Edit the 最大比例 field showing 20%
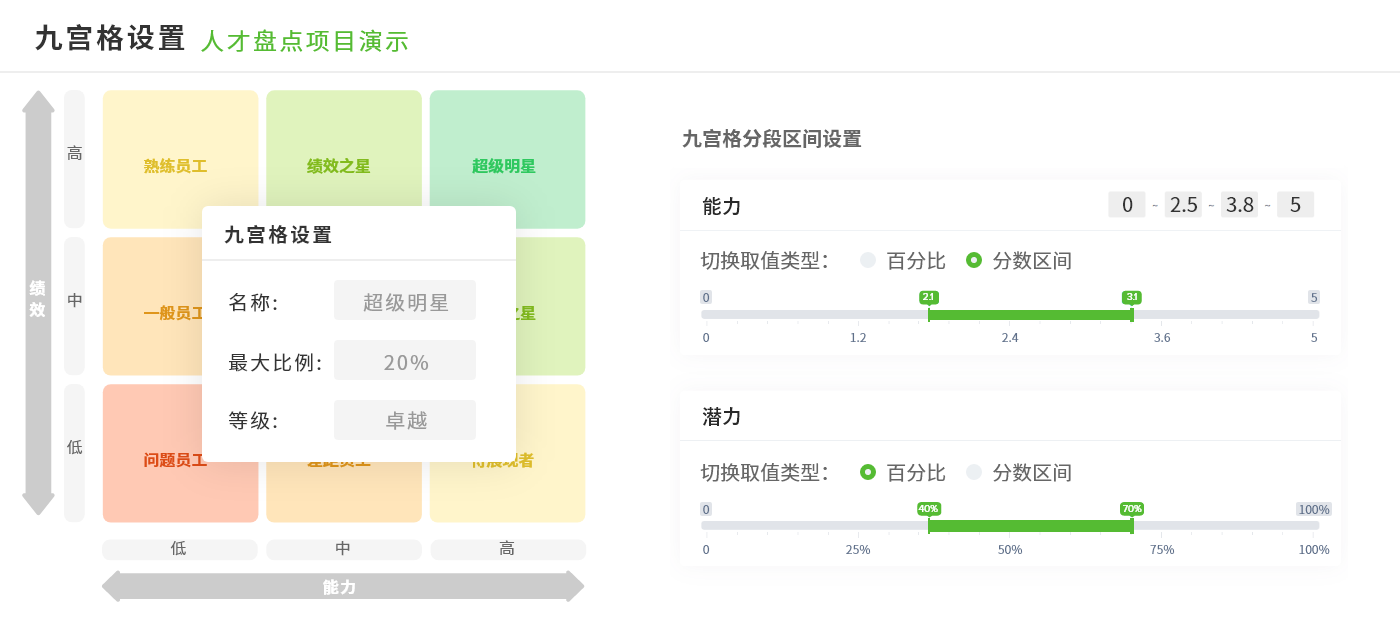The width and height of the screenshot is (1400, 626). point(405,360)
